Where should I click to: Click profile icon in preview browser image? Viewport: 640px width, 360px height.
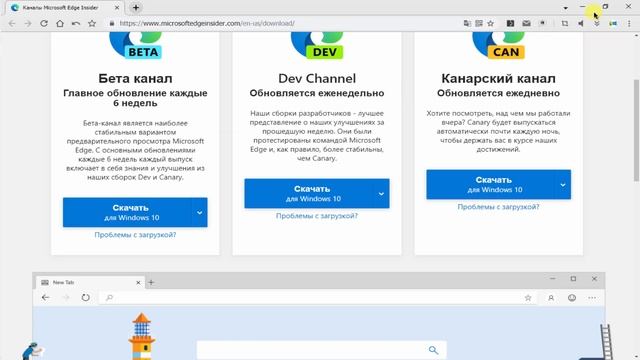coord(551,298)
